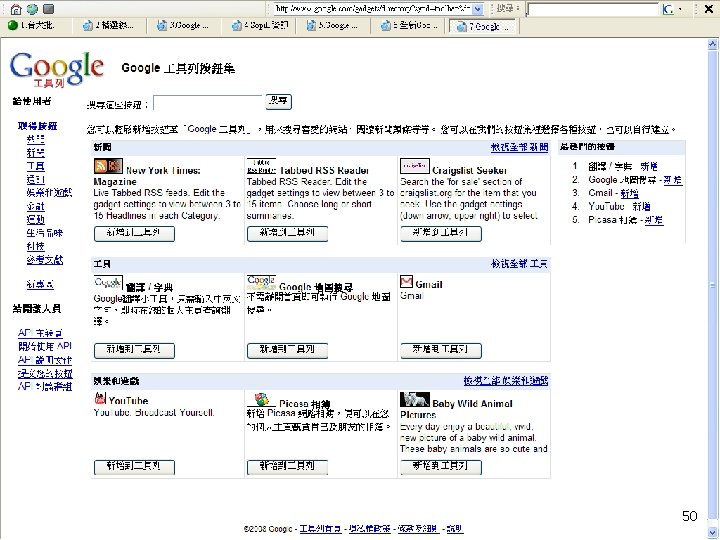Click the Picasa pinwheel icon

pos(261,399)
